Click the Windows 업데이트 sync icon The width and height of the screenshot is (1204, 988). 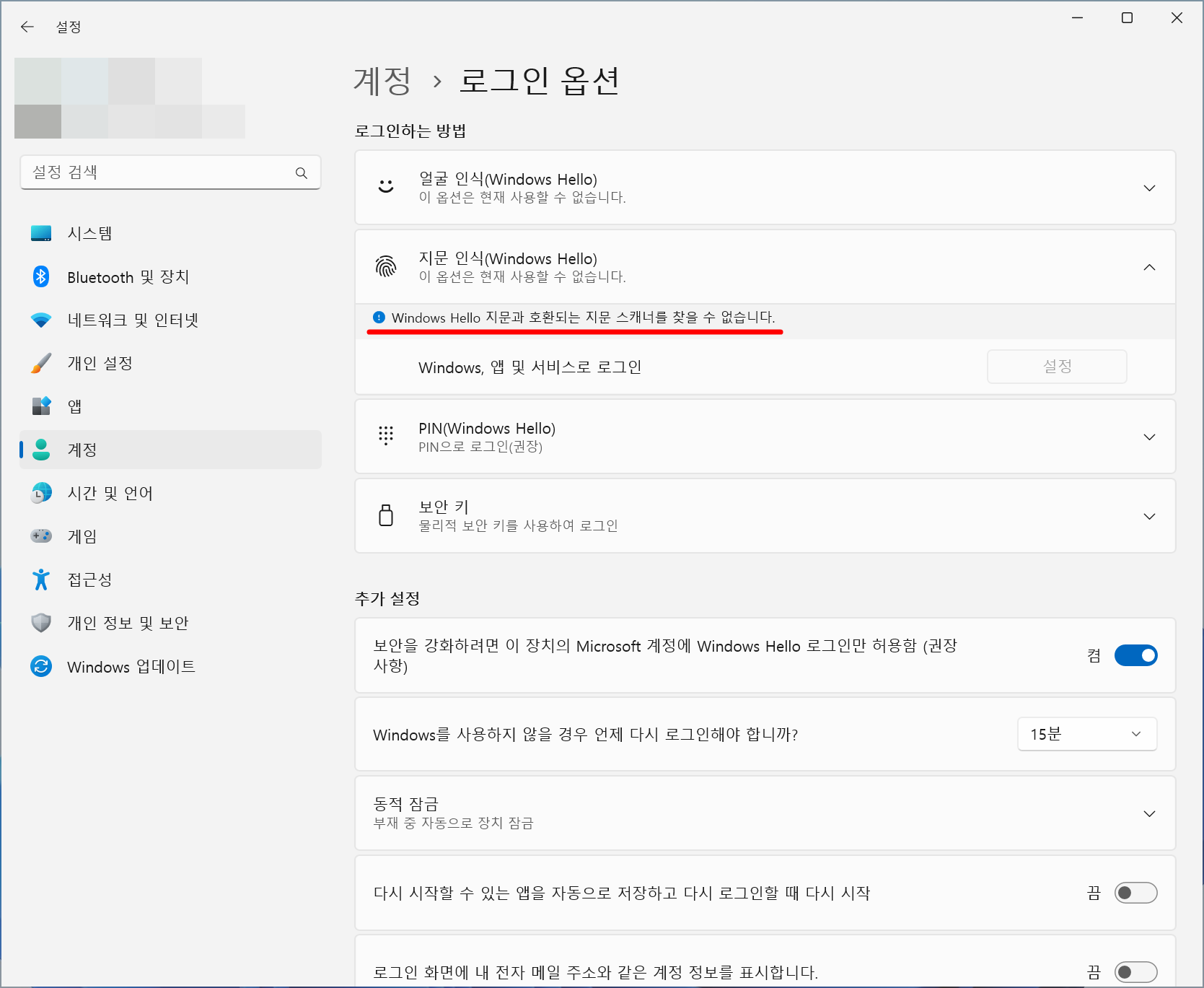point(41,666)
